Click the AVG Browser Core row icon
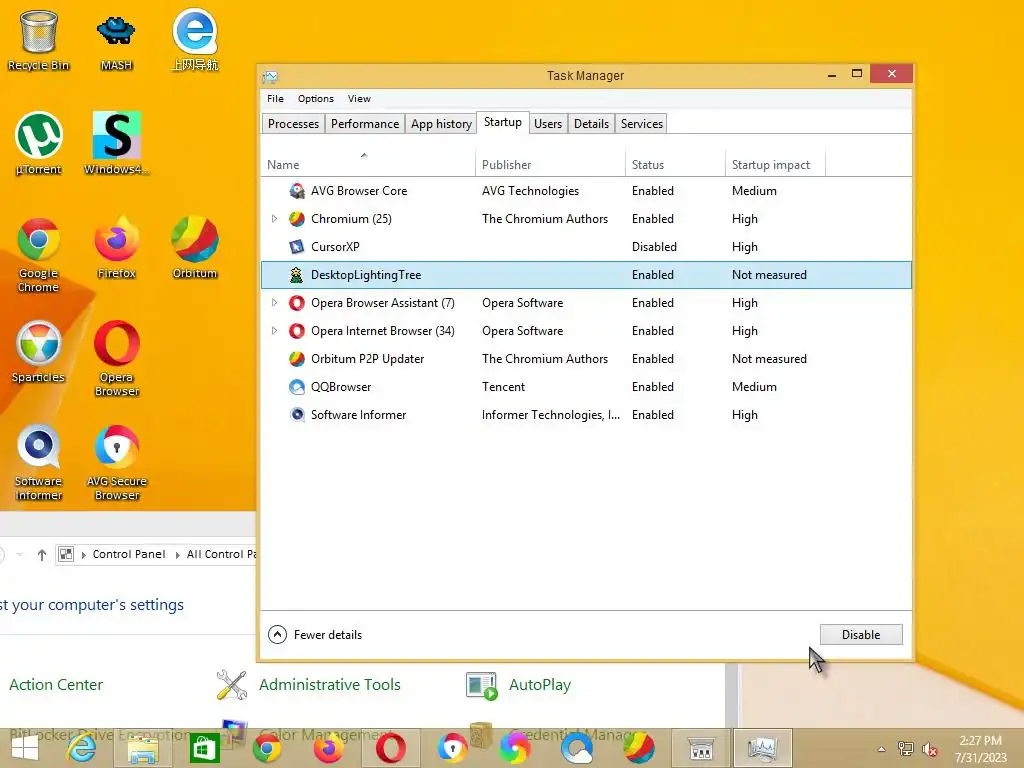Viewport: 1024px width, 768px height. (296, 191)
